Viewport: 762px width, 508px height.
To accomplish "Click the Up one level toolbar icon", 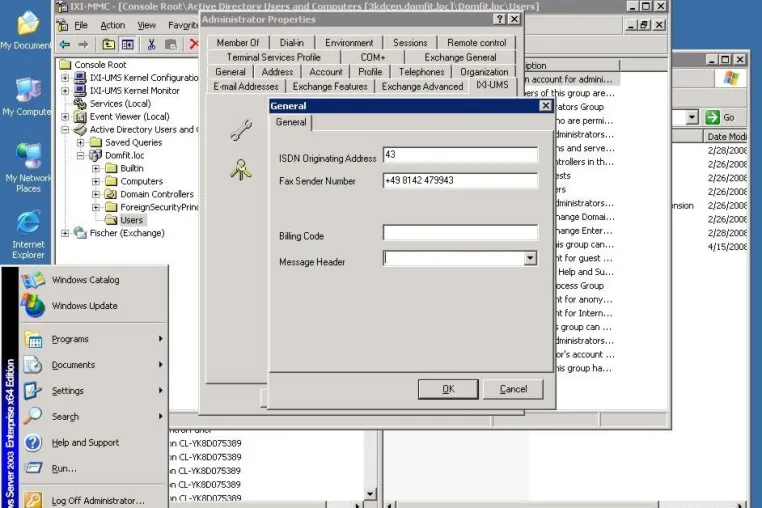I will coord(108,45).
